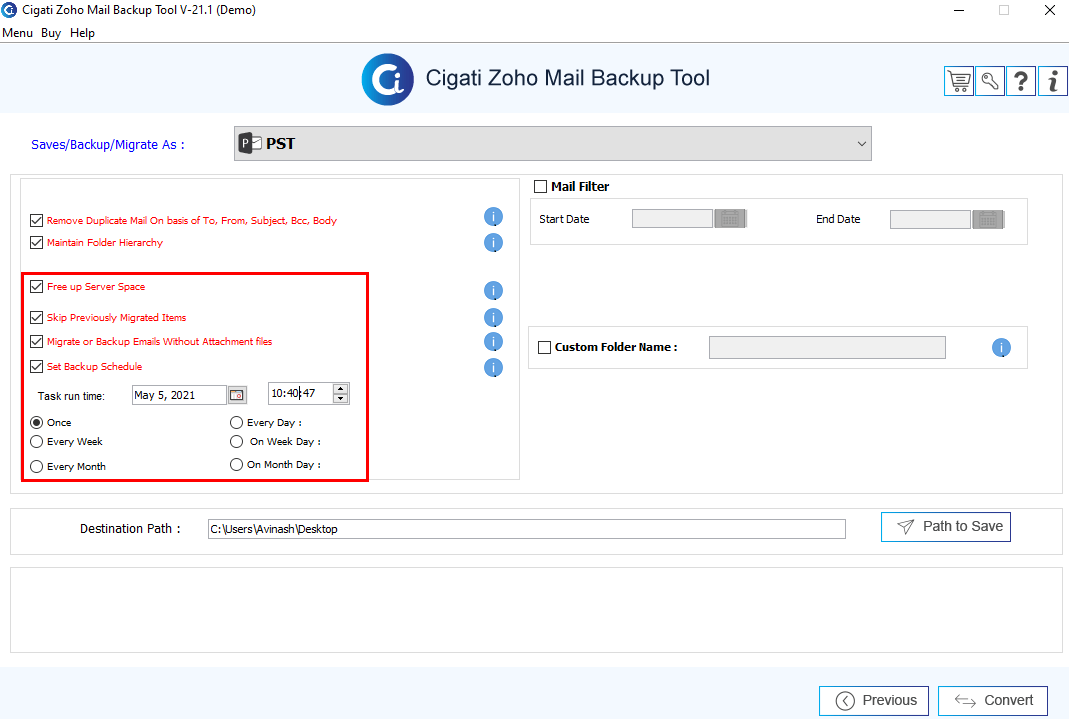Click info icon for Free up Server Space

pyautogui.click(x=494, y=291)
